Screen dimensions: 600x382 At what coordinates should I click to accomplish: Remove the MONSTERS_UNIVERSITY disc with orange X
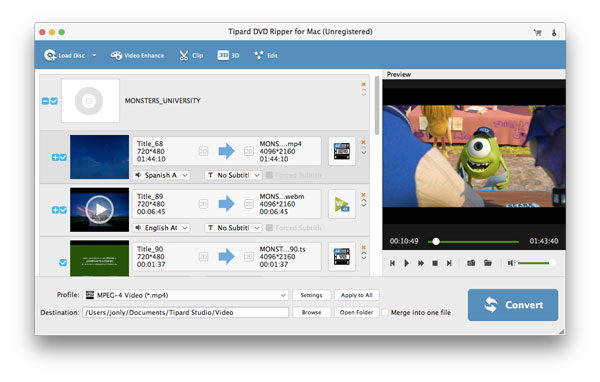click(x=364, y=84)
